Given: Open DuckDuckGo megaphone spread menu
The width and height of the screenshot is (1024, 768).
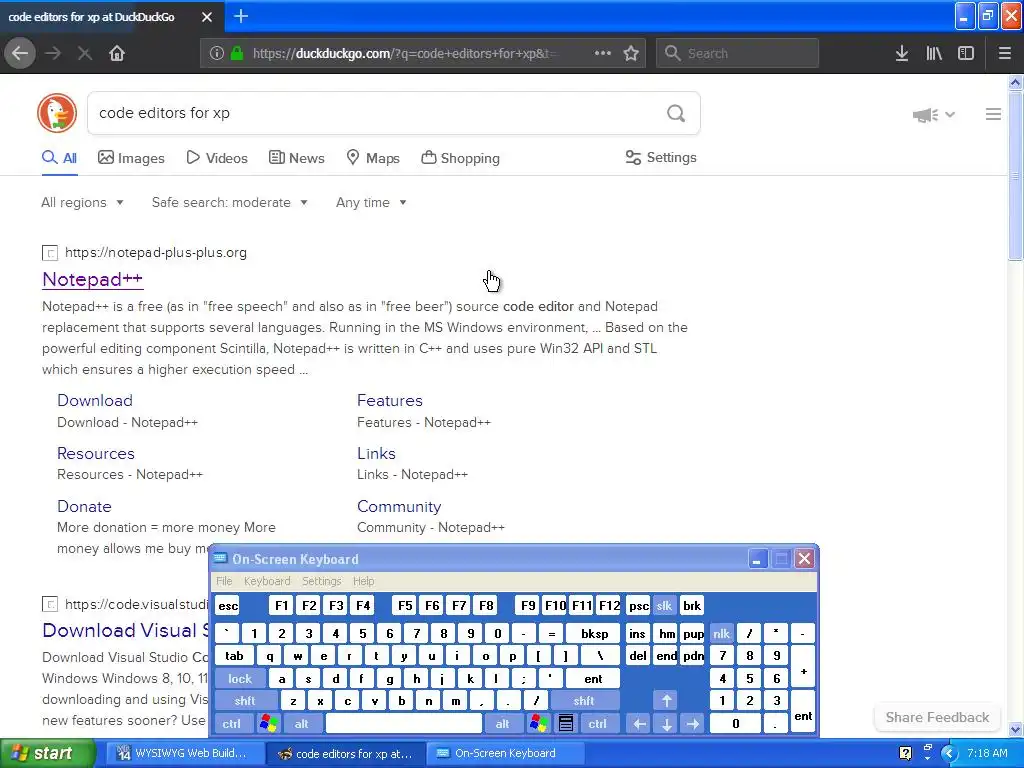Looking at the screenshot, I should pos(933,115).
